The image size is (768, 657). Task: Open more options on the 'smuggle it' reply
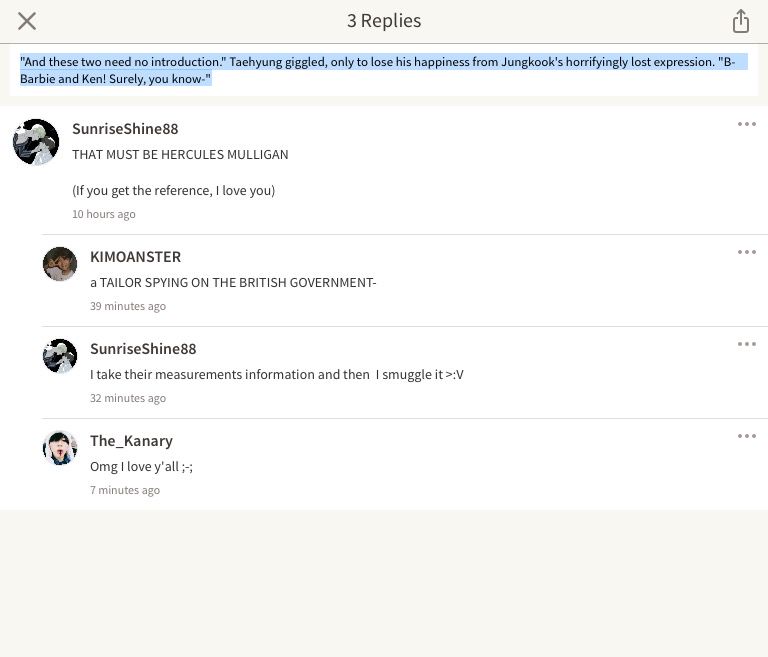click(x=746, y=344)
